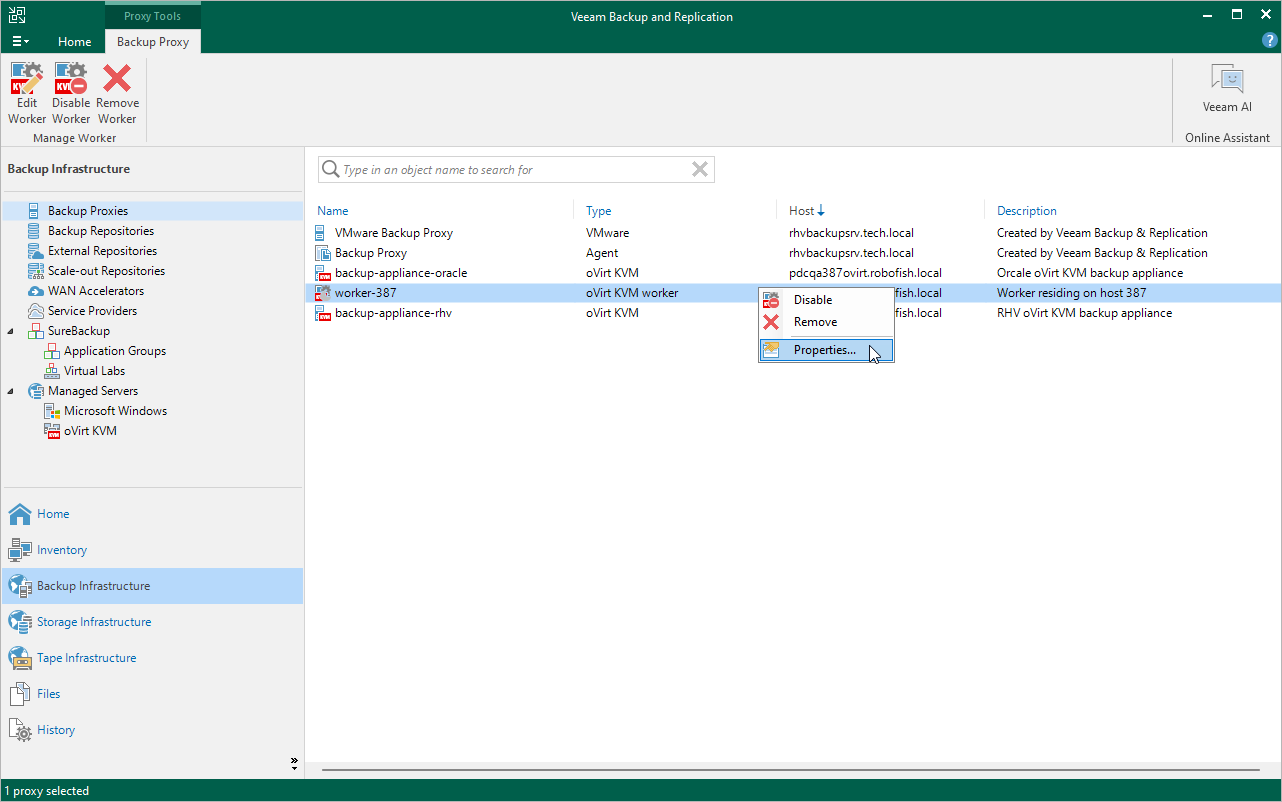This screenshot has height=802, width=1282.
Task: Open the WAN Accelerators node
Action: (95, 291)
